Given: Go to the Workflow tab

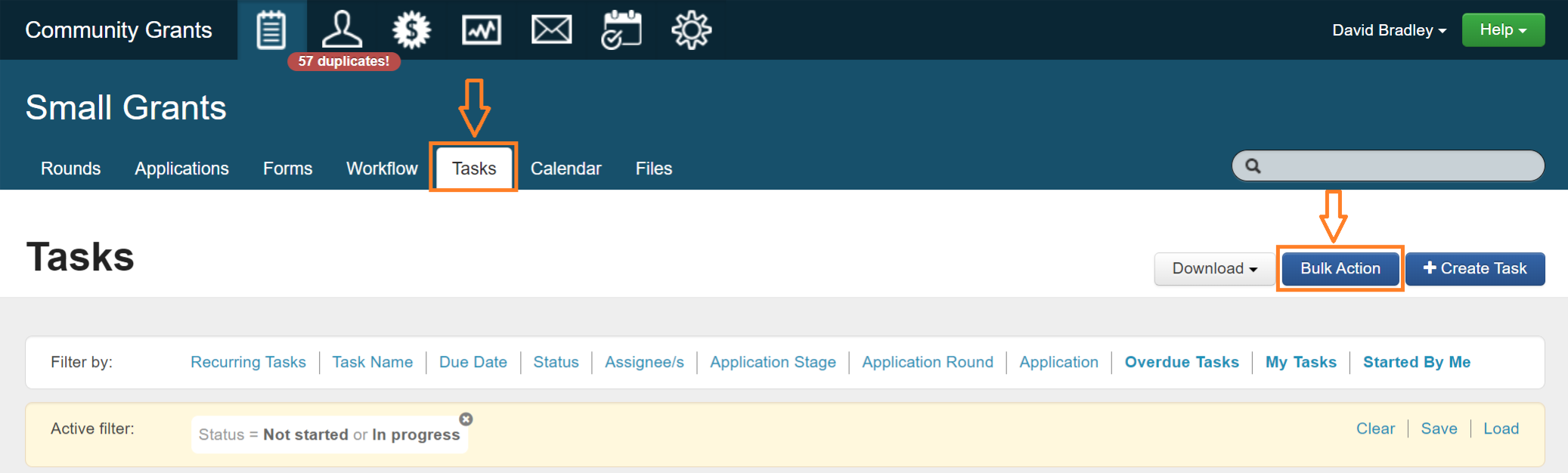Looking at the screenshot, I should 382,168.
